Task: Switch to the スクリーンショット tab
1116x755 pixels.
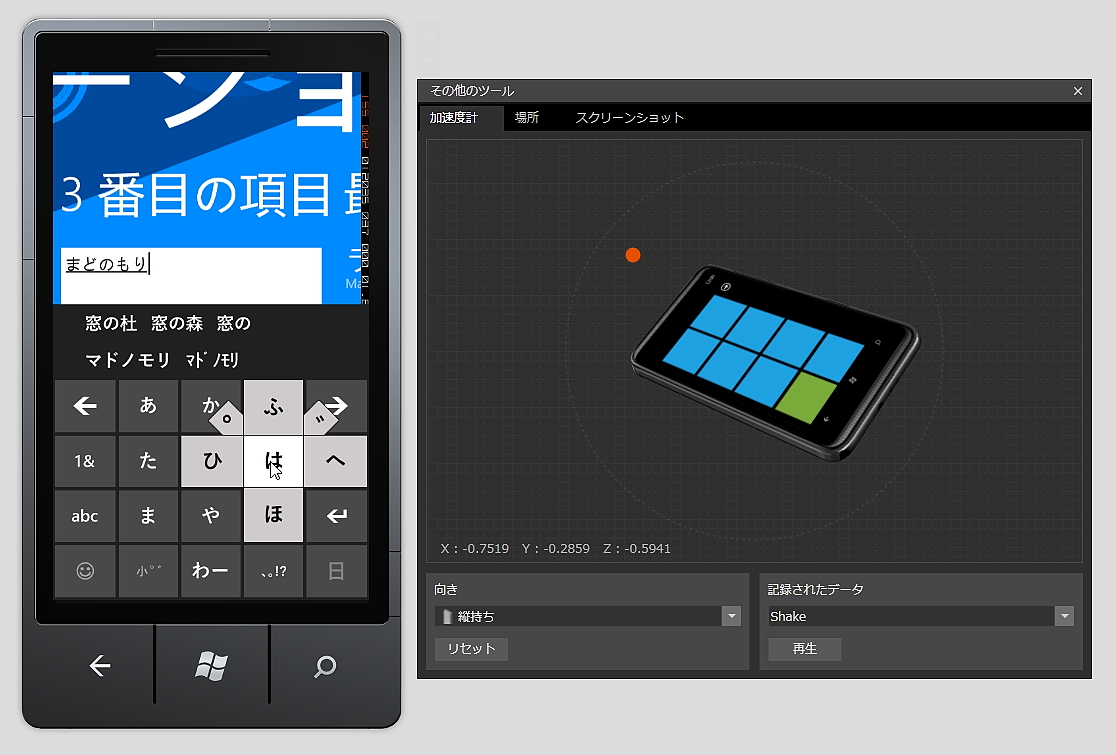Action: point(628,117)
